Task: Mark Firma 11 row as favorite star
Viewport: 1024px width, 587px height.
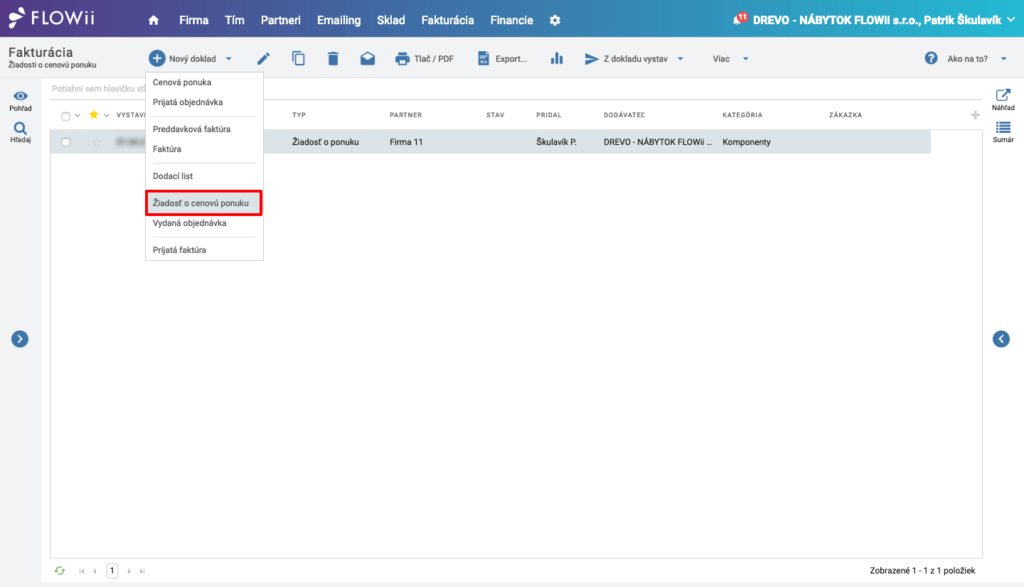Action: point(97,142)
